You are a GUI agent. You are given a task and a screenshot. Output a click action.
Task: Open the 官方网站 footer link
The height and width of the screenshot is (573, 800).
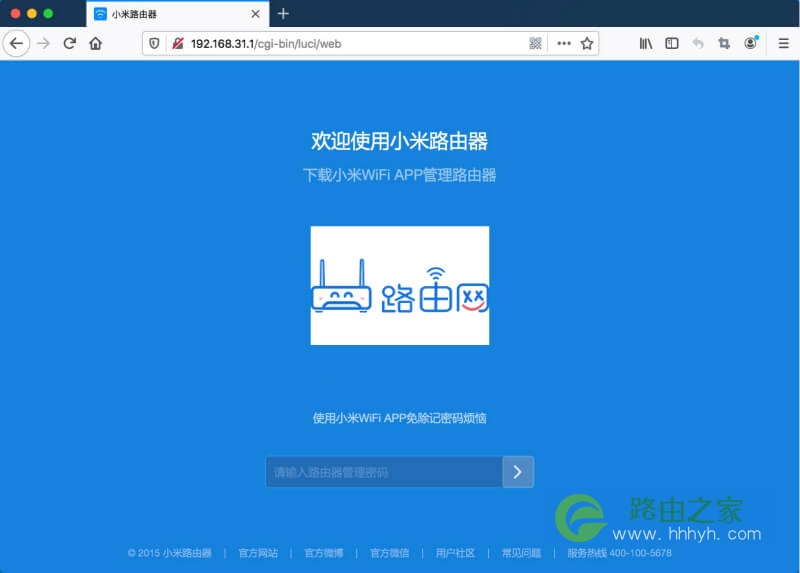click(x=258, y=553)
